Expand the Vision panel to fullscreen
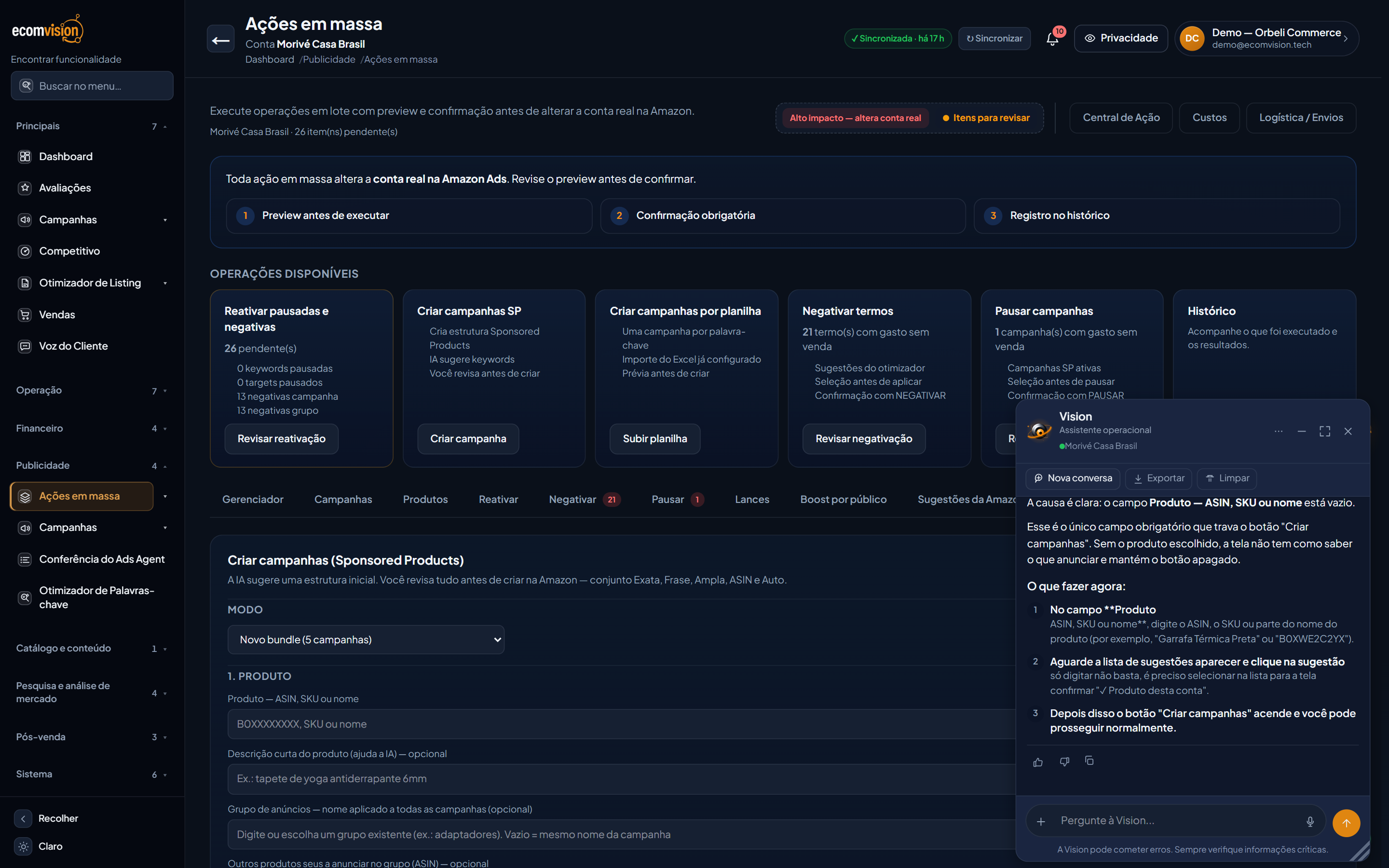This screenshot has width=1389, height=868. (x=1325, y=431)
